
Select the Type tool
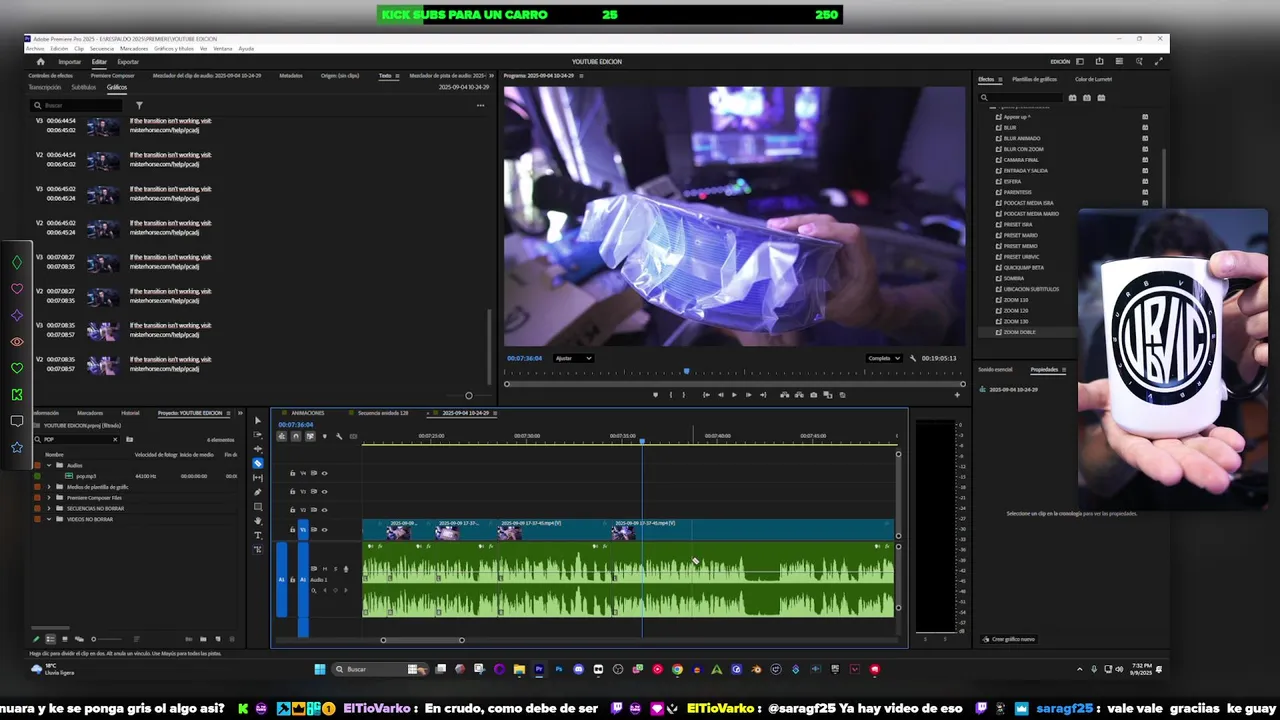(258, 535)
